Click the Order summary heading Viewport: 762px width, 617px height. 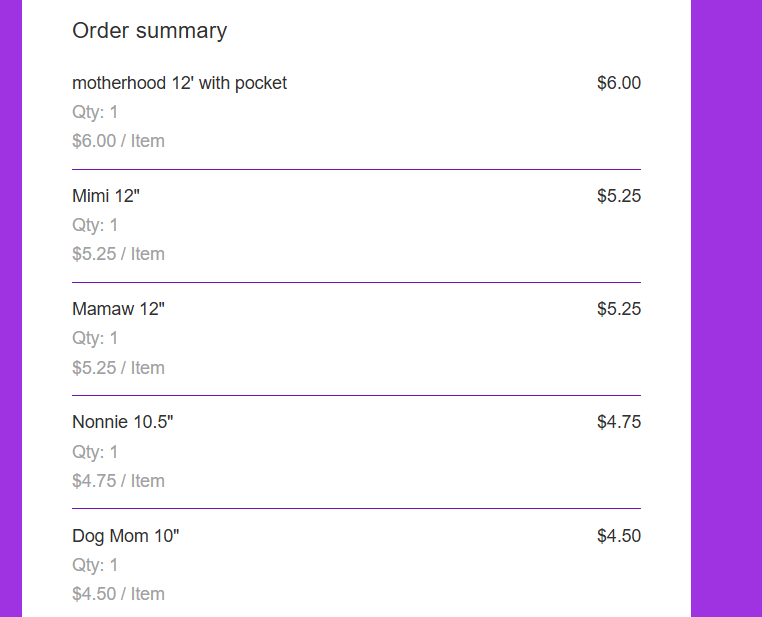click(150, 31)
